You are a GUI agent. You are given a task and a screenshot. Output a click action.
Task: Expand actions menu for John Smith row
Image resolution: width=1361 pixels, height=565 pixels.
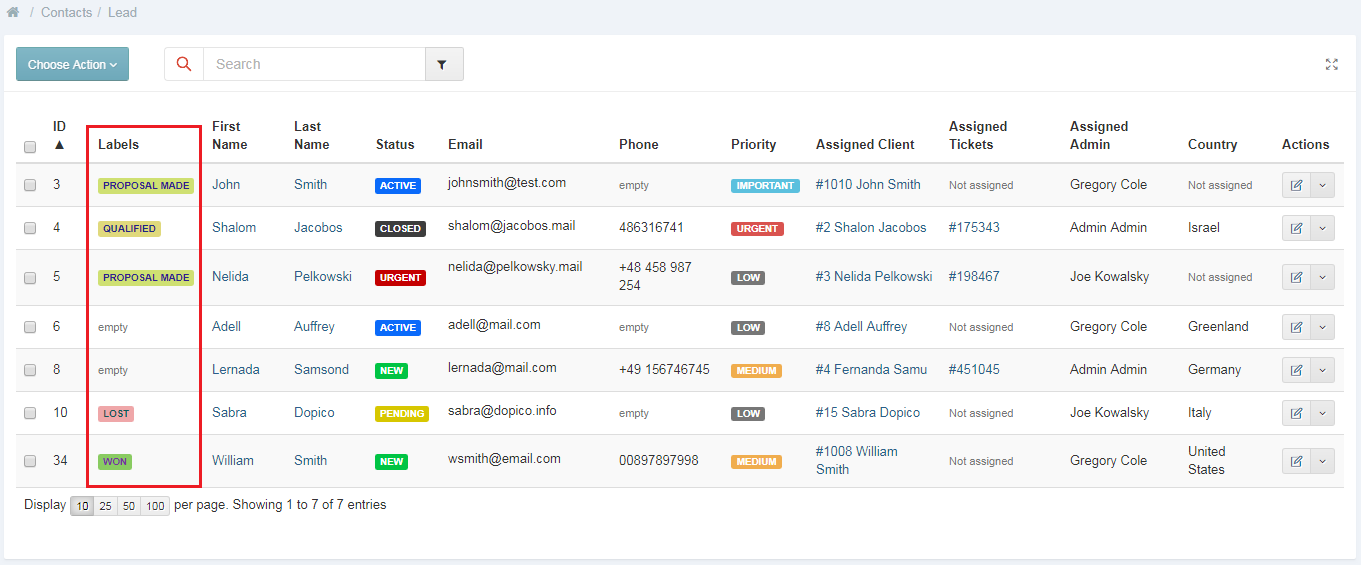pos(1322,185)
